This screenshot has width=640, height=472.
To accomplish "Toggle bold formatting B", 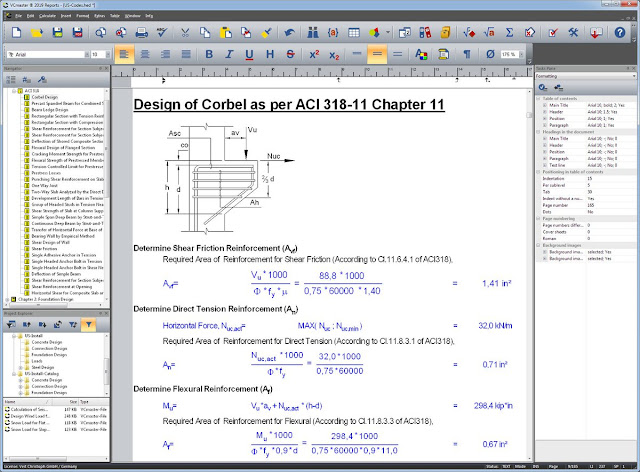I will click(x=209, y=54).
